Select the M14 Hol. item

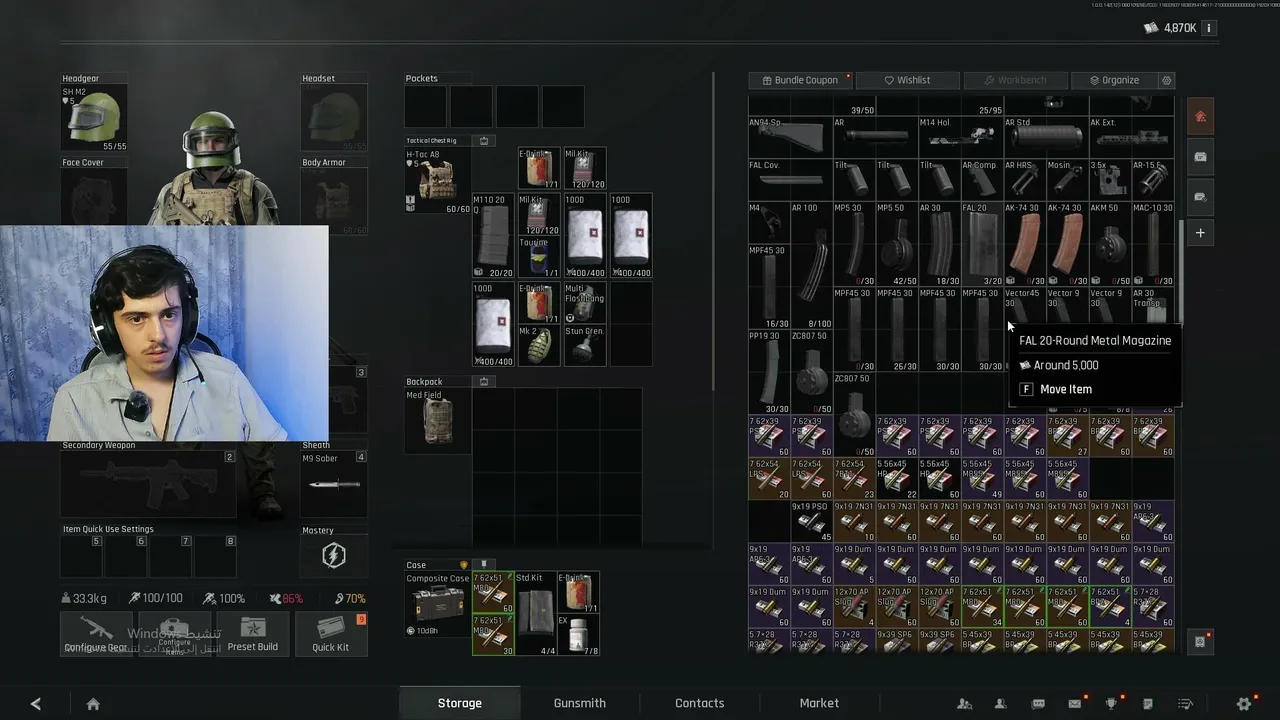point(960,138)
